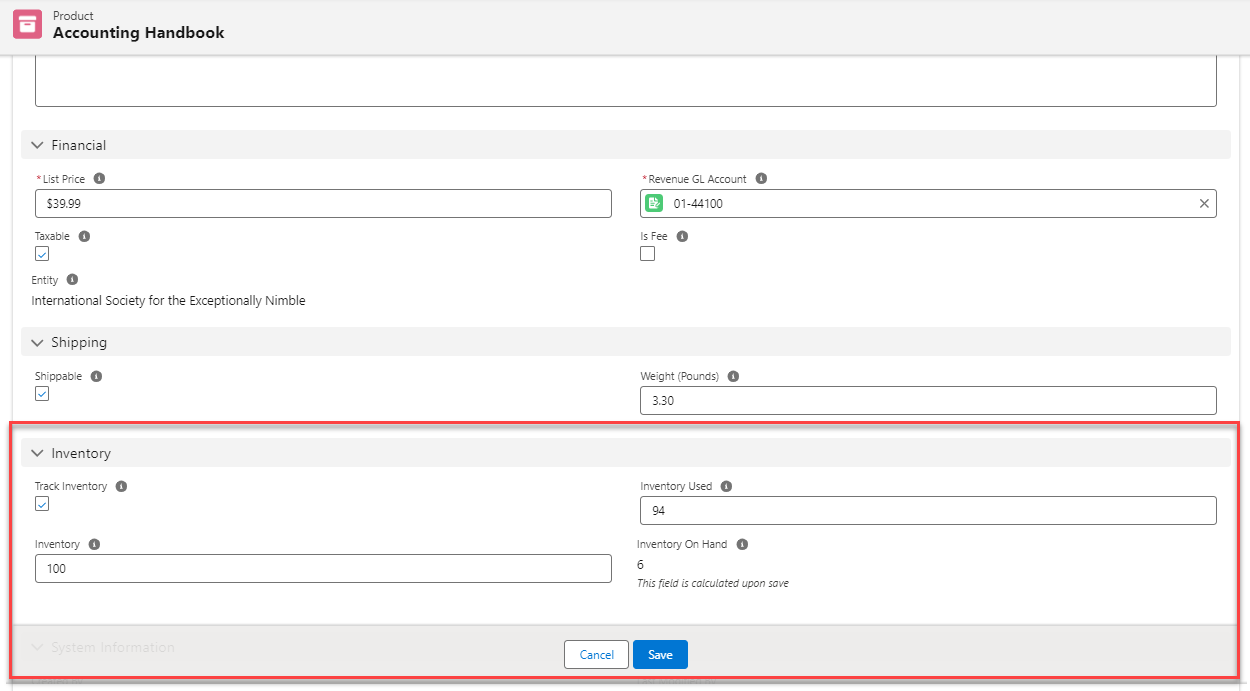Uncheck the Taxable checkbox

click(42, 254)
